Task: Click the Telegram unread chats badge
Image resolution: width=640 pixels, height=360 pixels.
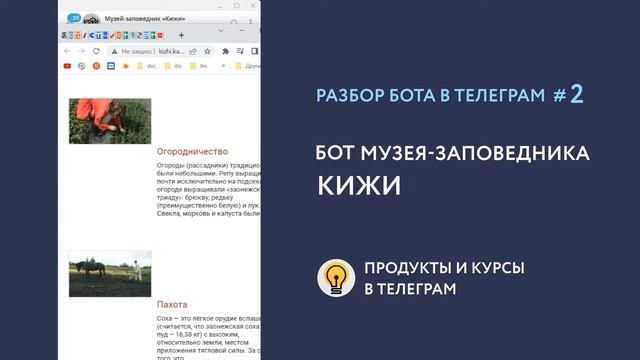Action: coord(74,18)
